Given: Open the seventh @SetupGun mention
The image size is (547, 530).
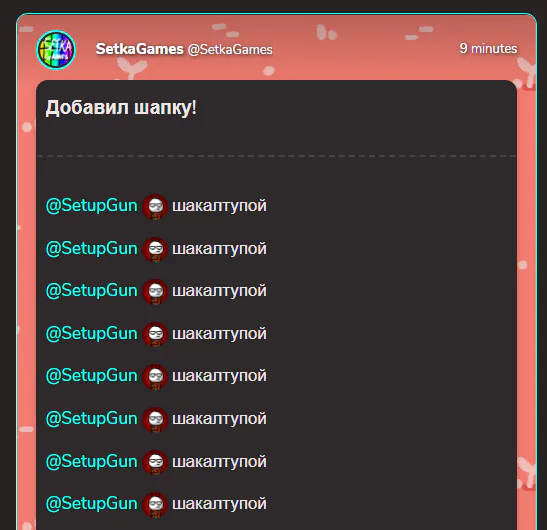Looking at the screenshot, I should coord(92,462).
